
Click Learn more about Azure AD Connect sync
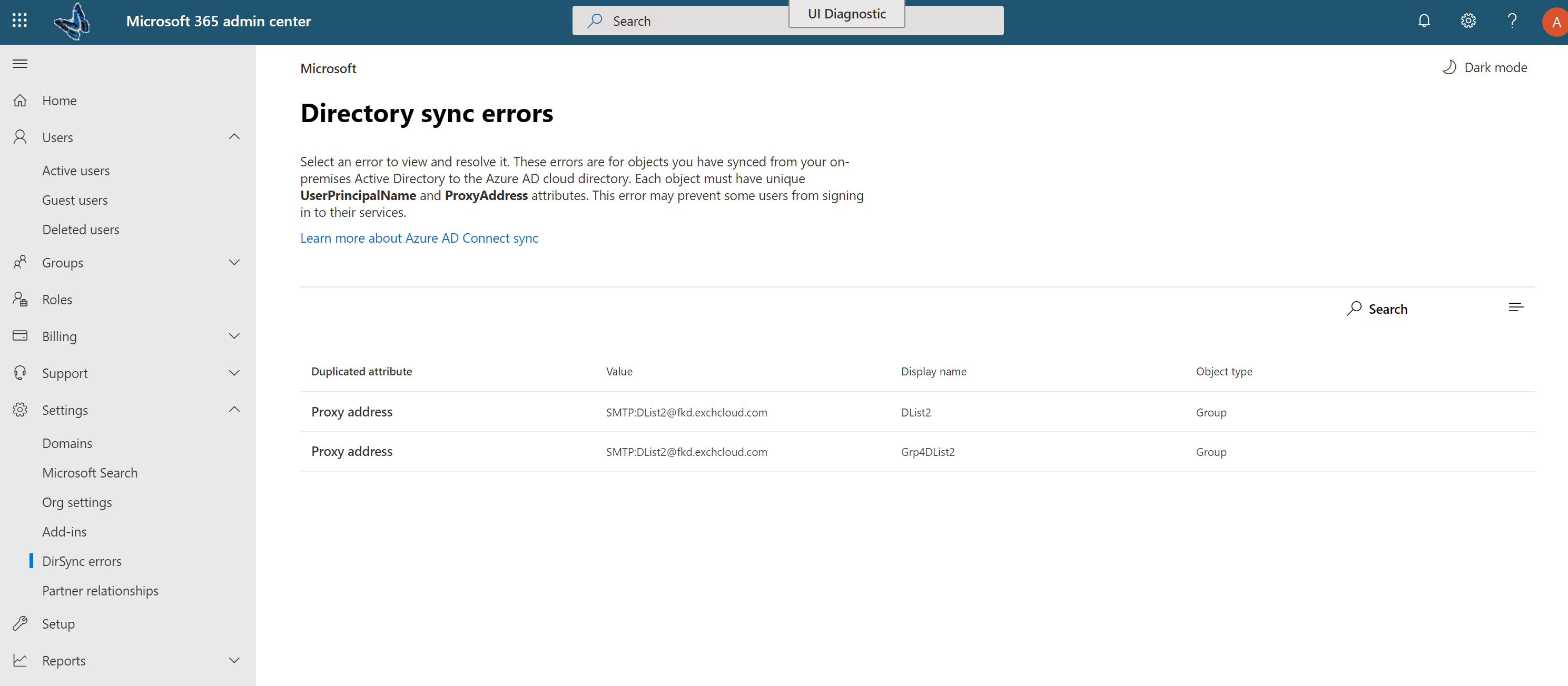click(419, 238)
